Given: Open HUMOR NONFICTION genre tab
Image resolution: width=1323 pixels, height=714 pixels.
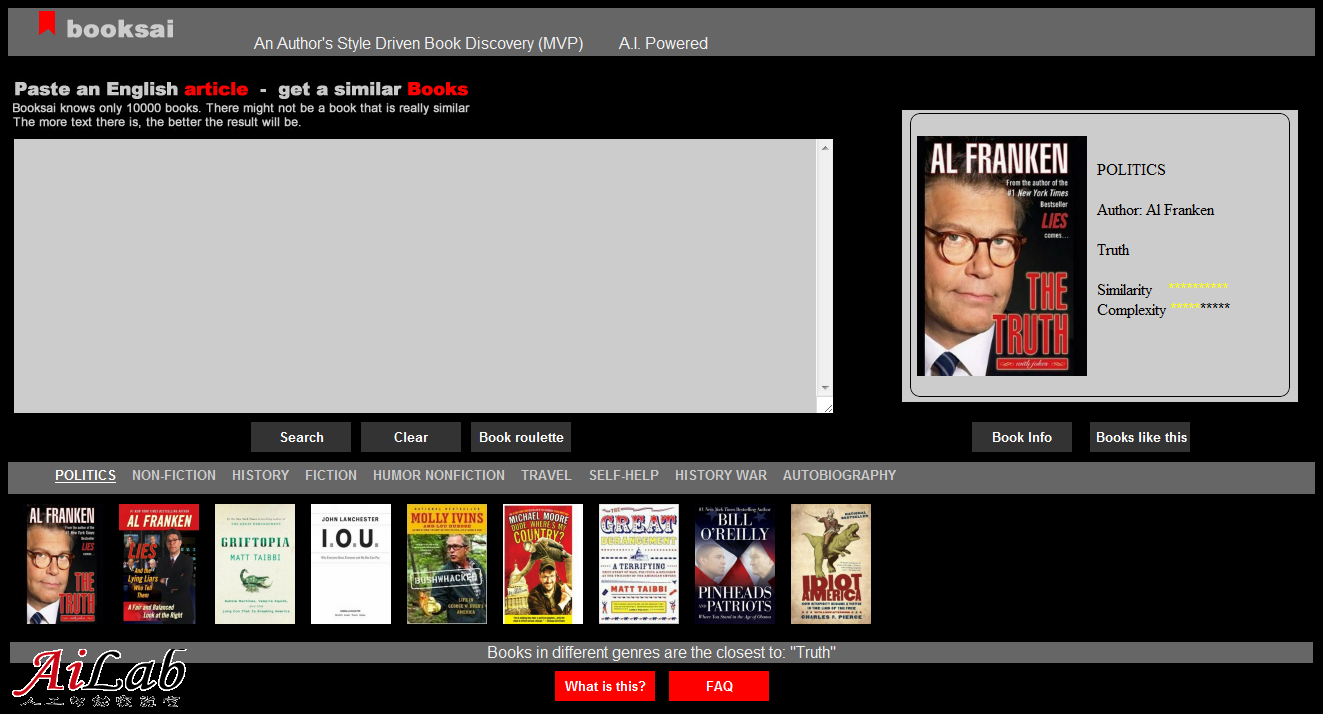Looking at the screenshot, I should [439, 475].
